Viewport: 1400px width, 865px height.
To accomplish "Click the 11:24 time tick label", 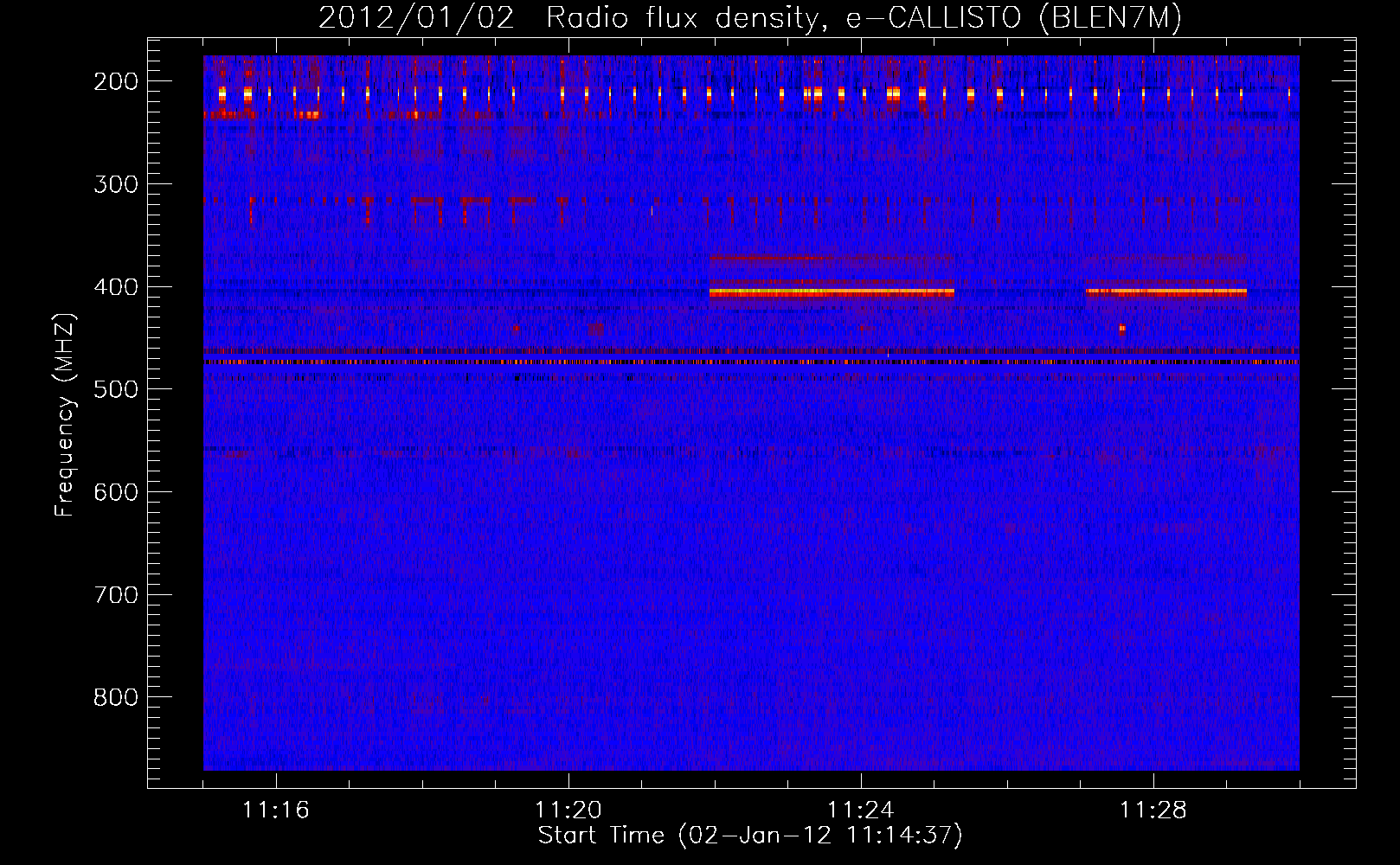I will pyautogui.click(x=861, y=811).
